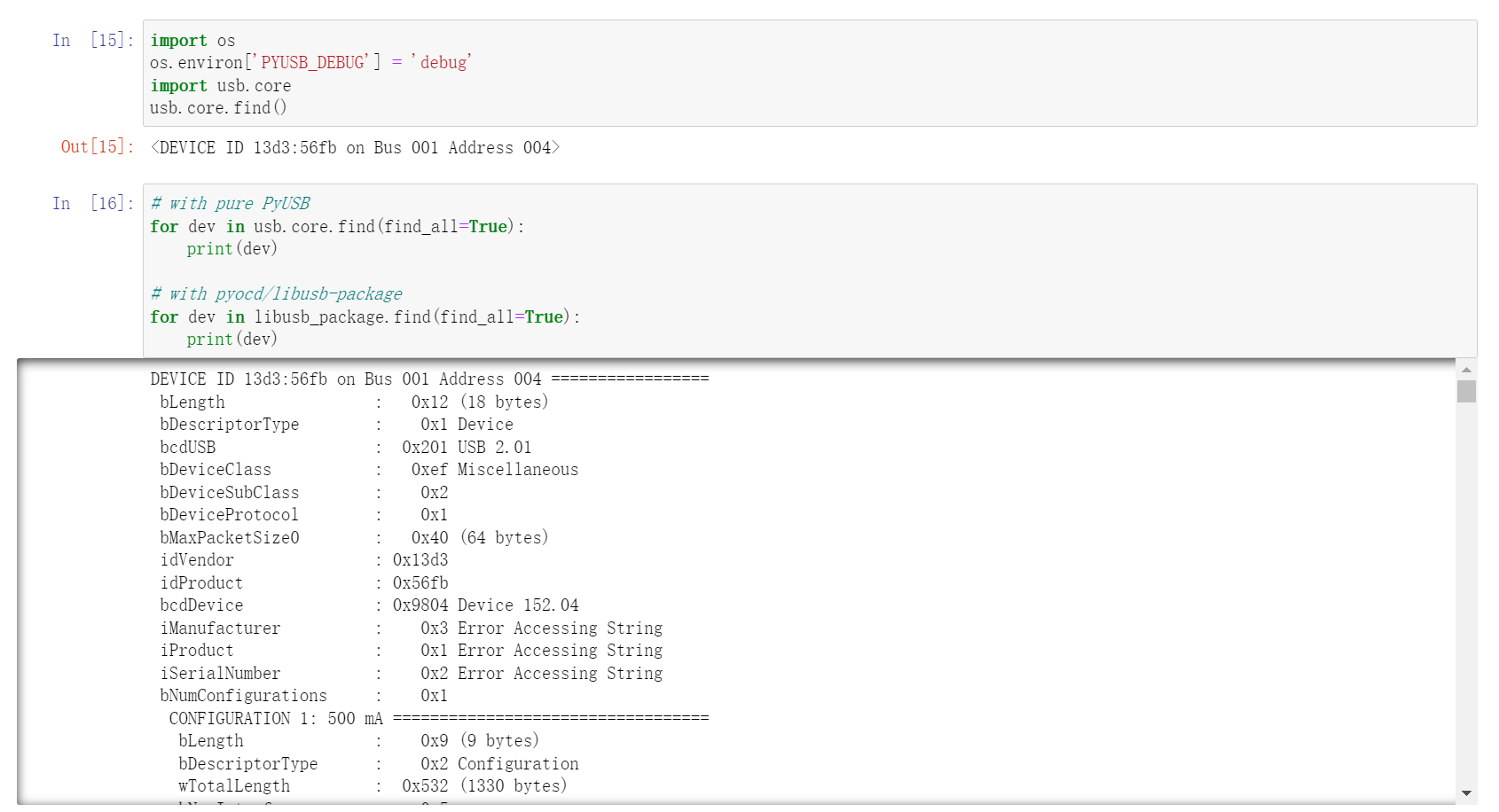Click the 'Out[15]:' prompt label

click(97, 147)
